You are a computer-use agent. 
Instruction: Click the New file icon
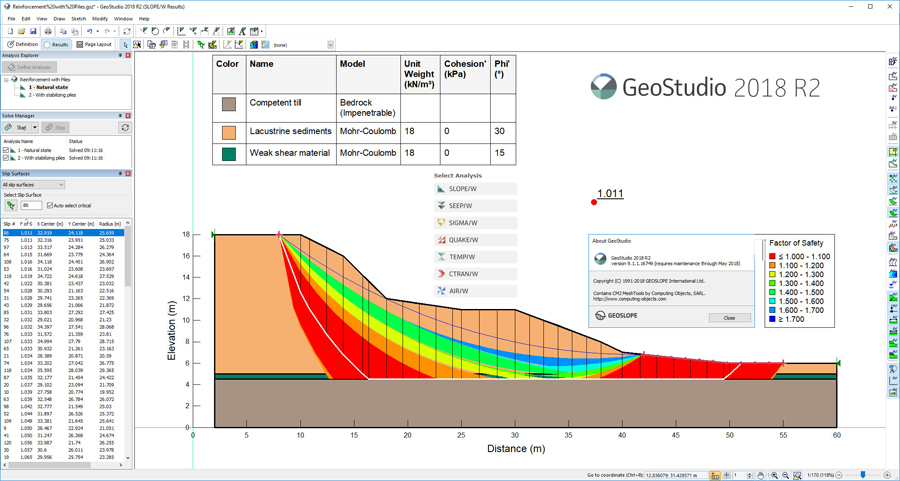tap(10, 31)
